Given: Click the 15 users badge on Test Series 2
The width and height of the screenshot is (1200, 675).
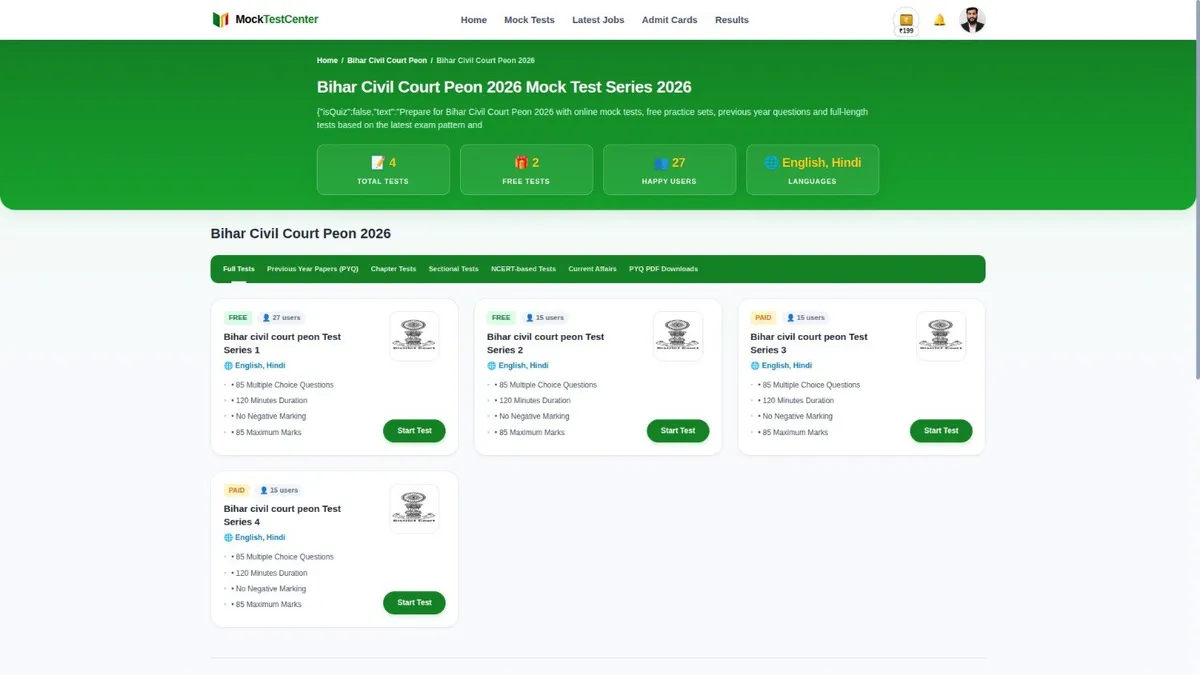Looking at the screenshot, I should click(544, 318).
